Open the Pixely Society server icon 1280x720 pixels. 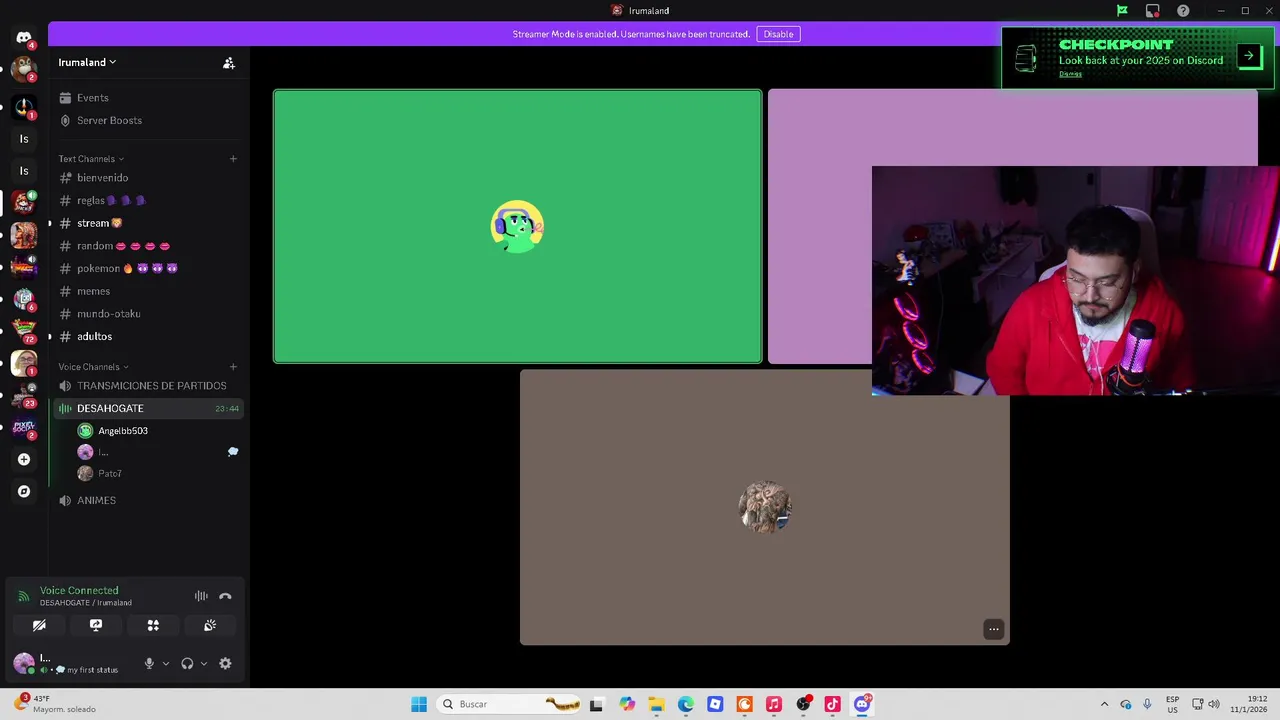[x=24, y=427]
